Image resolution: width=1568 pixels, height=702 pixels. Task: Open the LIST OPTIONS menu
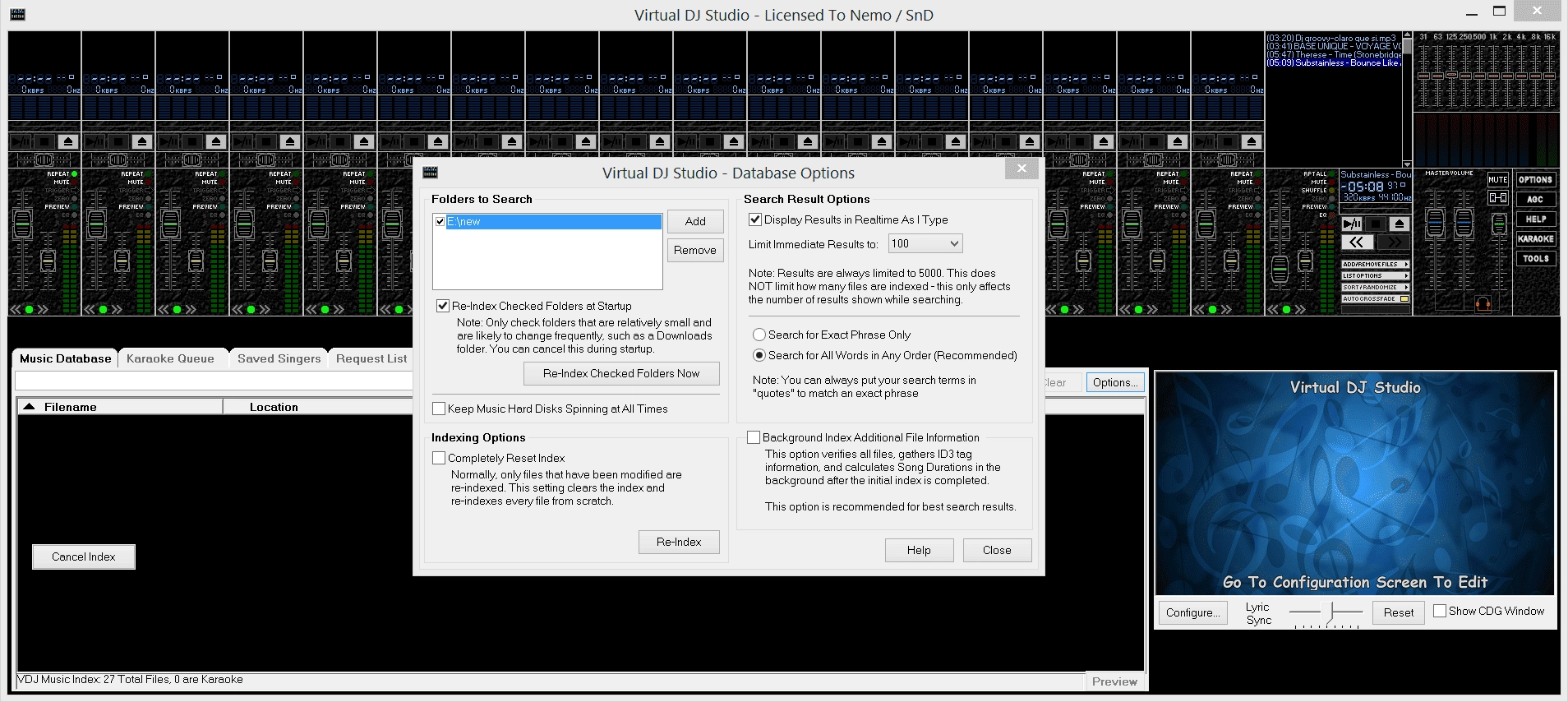pos(1376,275)
